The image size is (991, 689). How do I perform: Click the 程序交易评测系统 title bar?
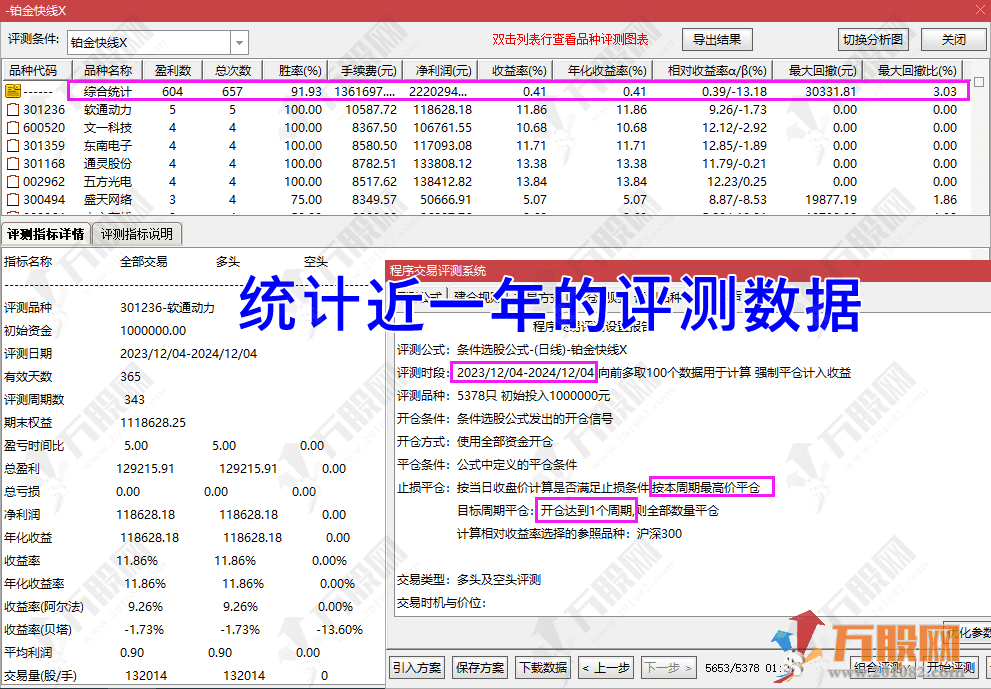tap(688, 271)
